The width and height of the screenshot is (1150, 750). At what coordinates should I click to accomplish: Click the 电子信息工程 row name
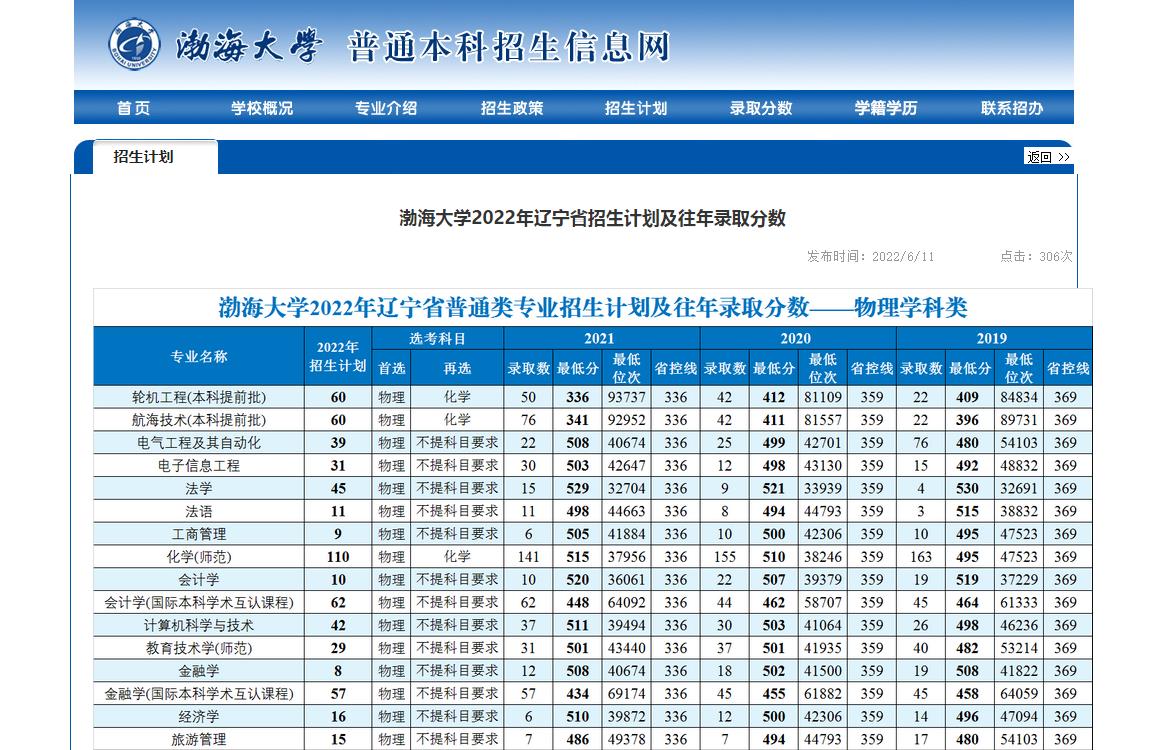(199, 466)
